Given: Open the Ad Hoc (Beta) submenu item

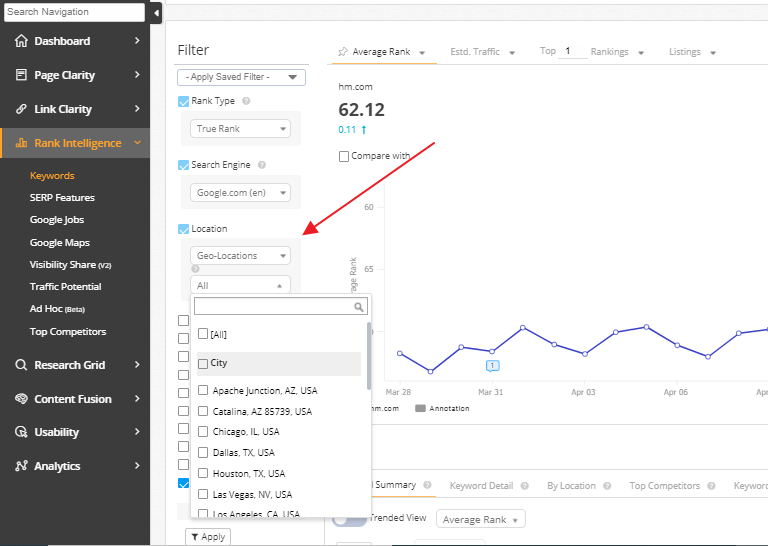Looking at the screenshot, I should 57,309.
